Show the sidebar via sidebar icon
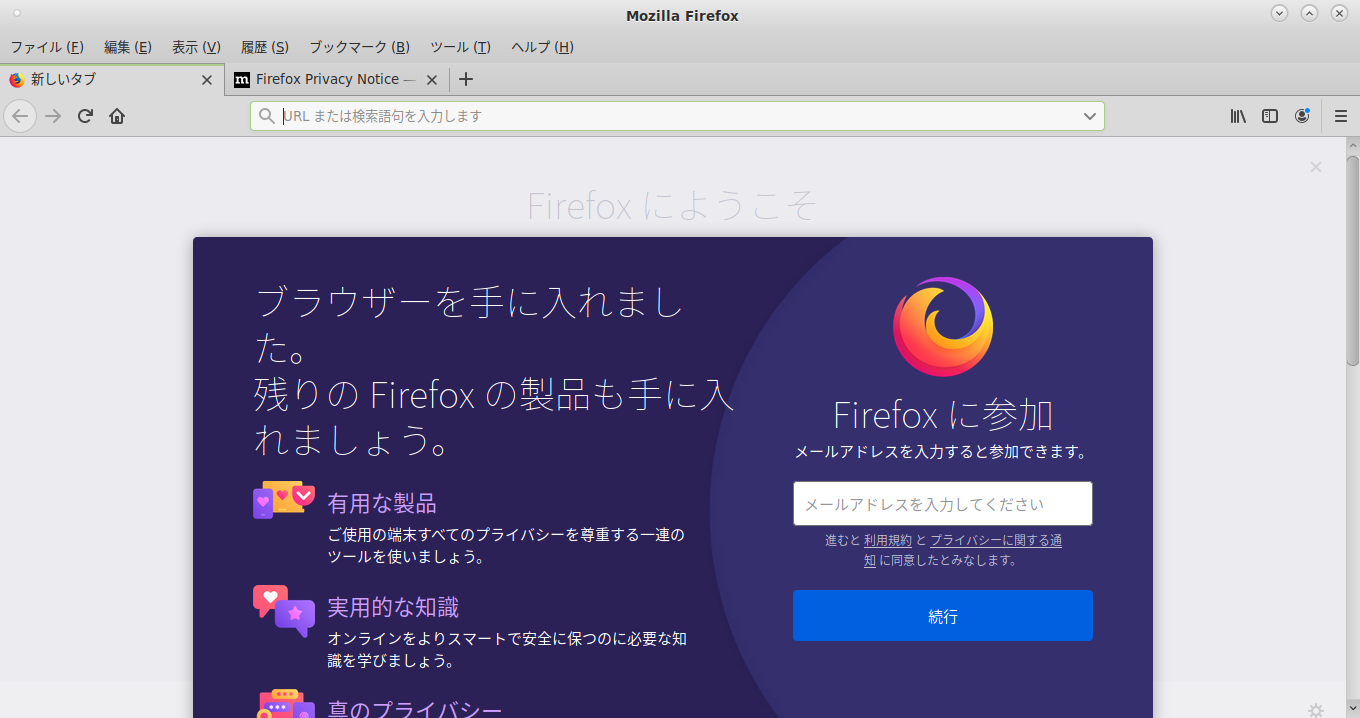1360x718 pixels. click(1270, 116)
